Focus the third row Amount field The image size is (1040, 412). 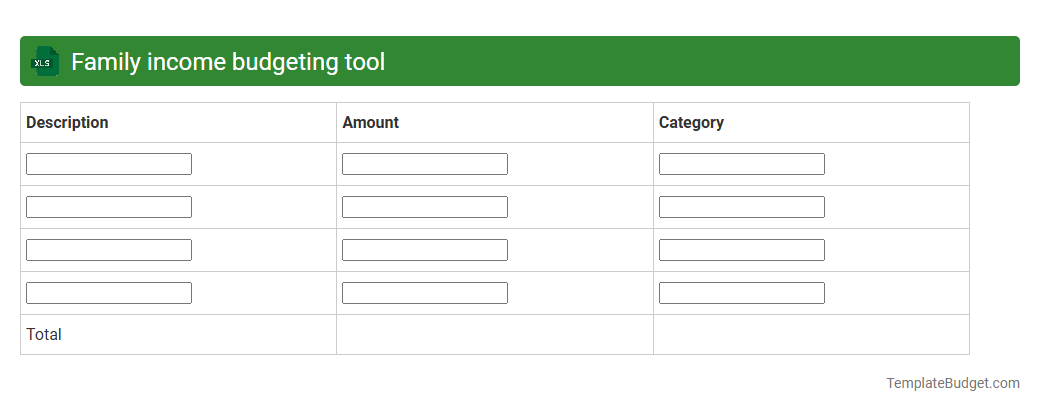click(424, 250)
